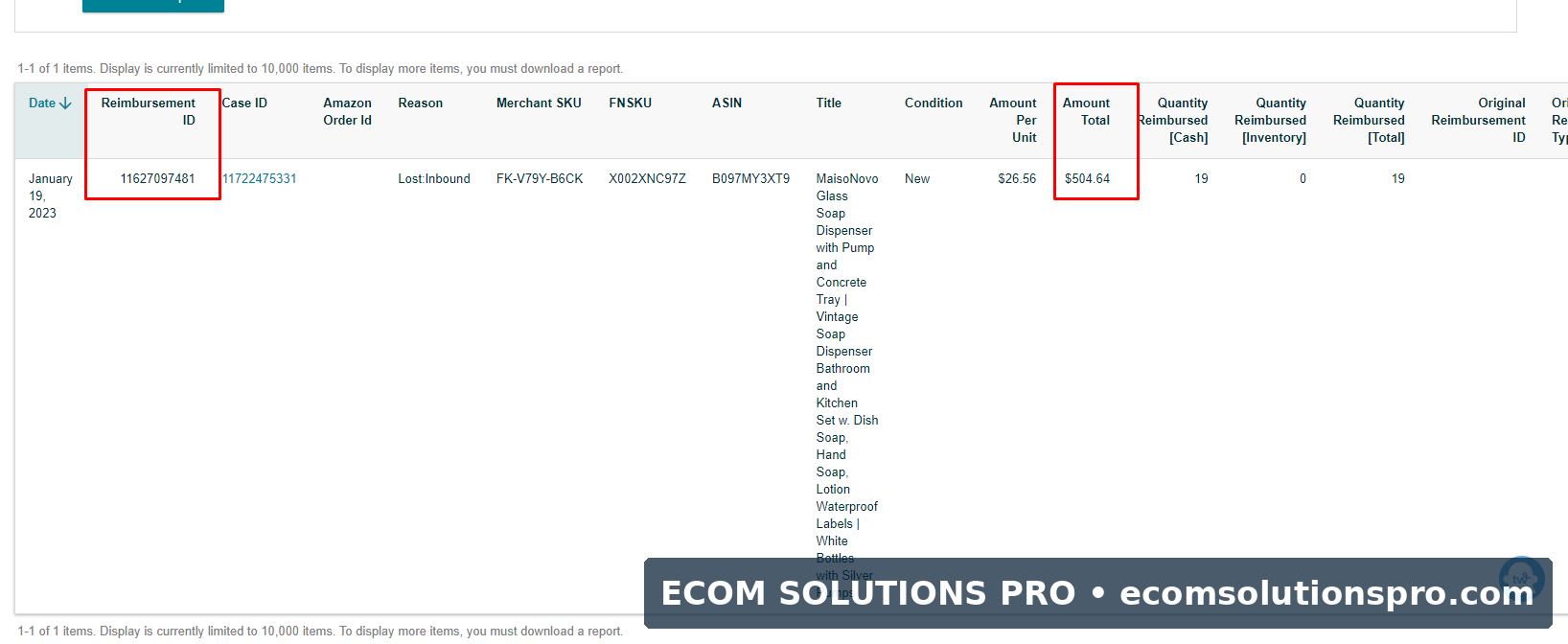Click the Case ID column header
This screenshot has width=1568, height=644.
pos(245,103)
